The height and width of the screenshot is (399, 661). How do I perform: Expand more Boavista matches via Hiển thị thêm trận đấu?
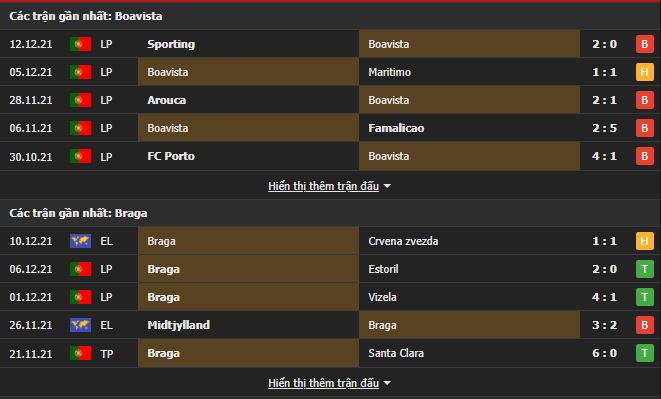323,186
